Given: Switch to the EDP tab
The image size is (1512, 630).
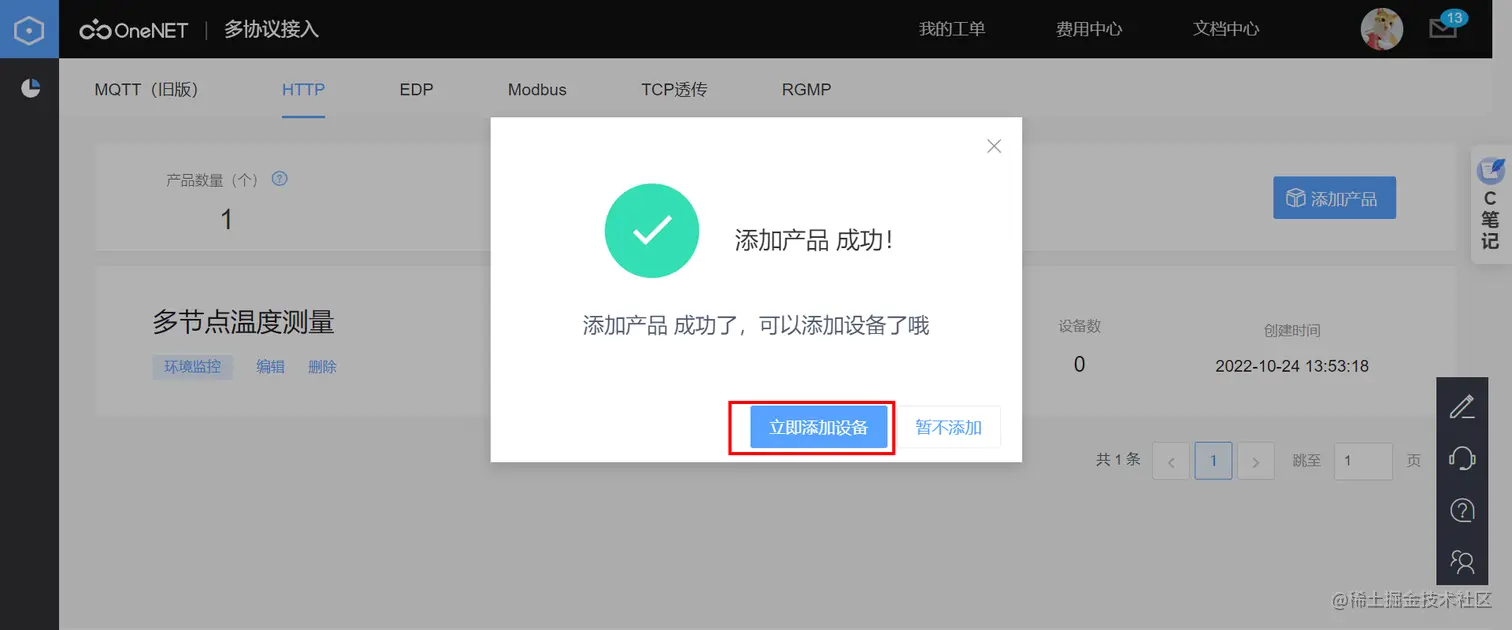Looking at the screenshot, I should [416, 90].
